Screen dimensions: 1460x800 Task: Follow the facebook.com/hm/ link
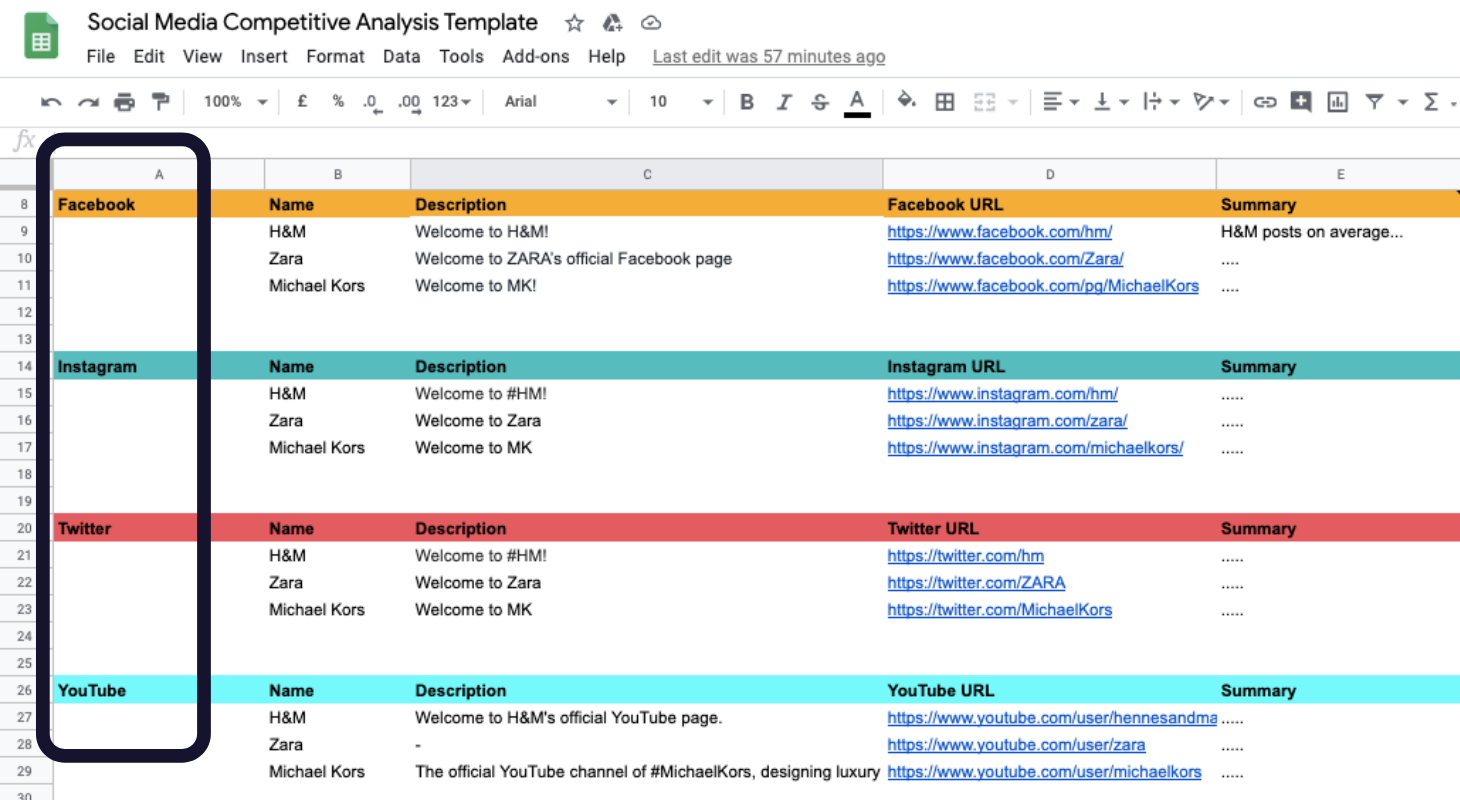click(x=1000, y=232)
